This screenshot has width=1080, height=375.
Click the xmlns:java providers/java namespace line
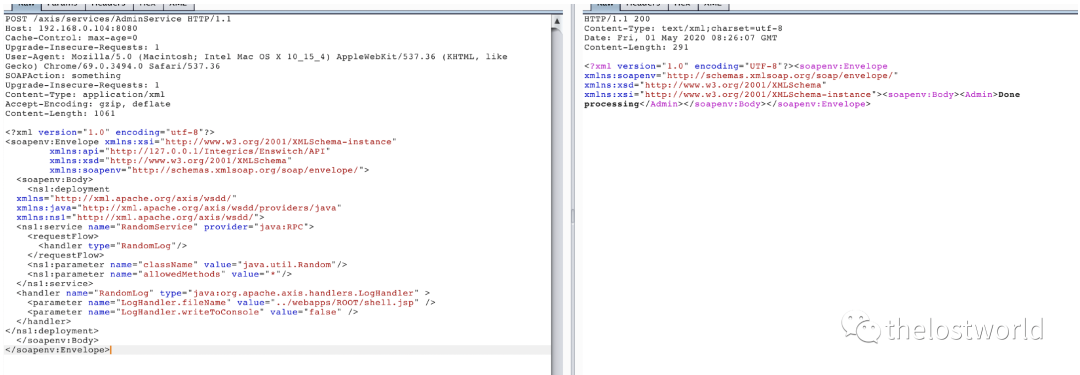pos(179,207)
